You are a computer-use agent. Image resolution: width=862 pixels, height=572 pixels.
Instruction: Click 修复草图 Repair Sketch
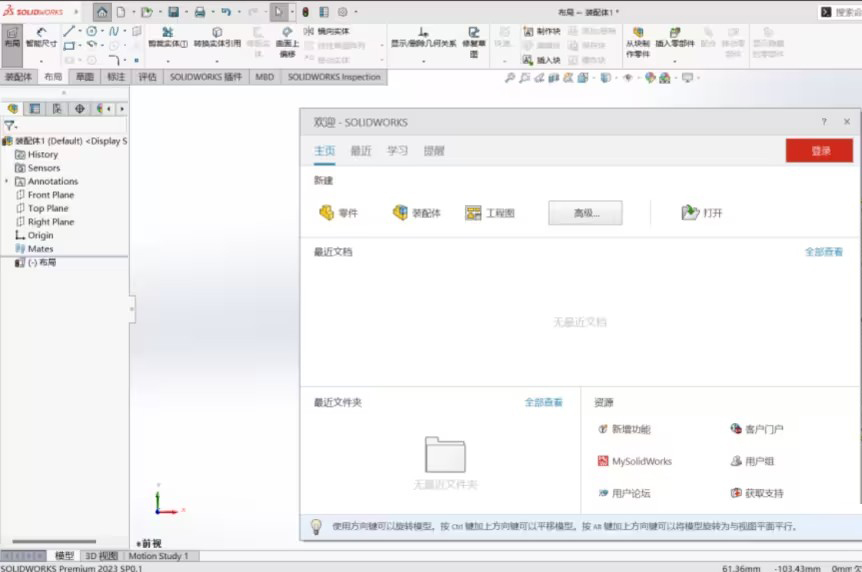[473, 42]
